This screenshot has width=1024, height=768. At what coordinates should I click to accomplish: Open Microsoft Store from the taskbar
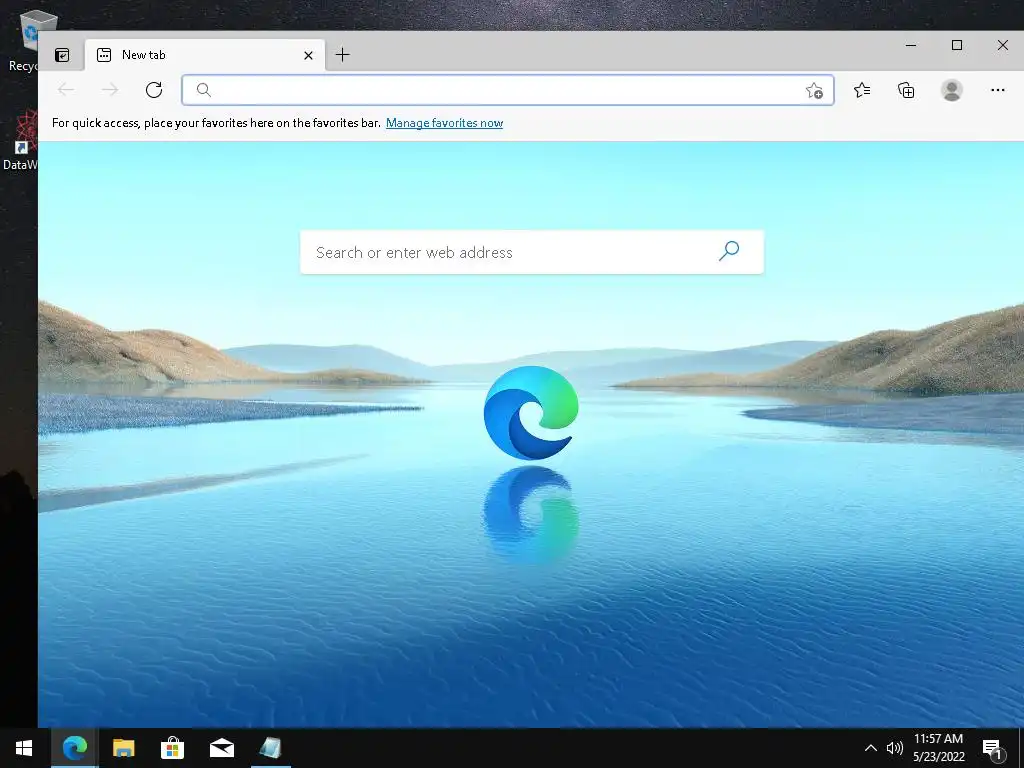pyautogui.click(x=172, y=748)
